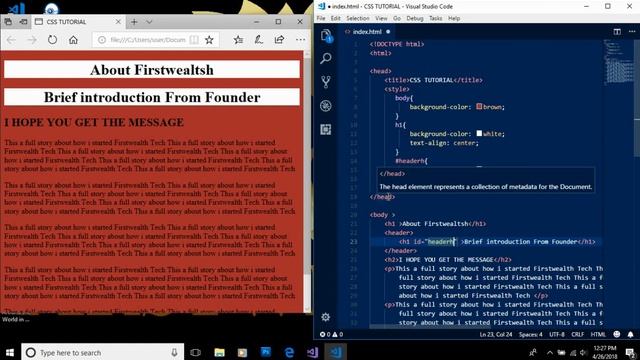
Task: Click the white color swatch in the code
Action: coord(479,133)
